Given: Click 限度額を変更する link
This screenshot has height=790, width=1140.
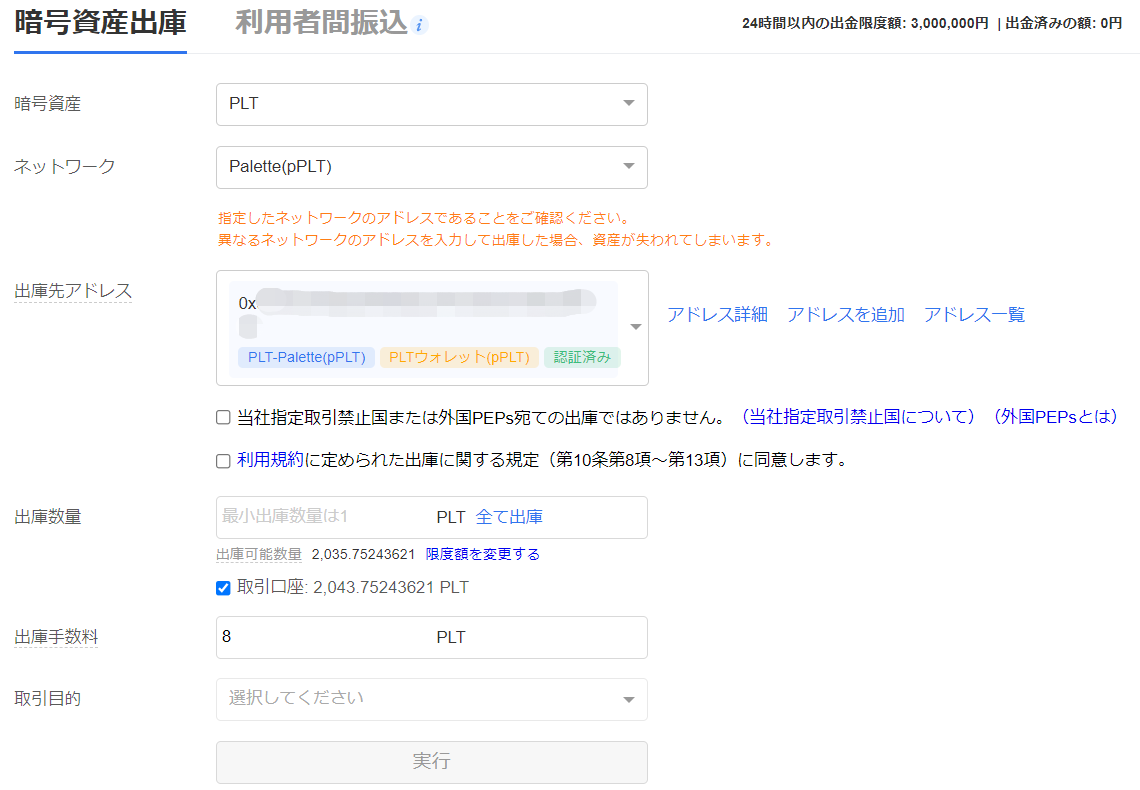Looking at the screenshot, I should point(483,555).
